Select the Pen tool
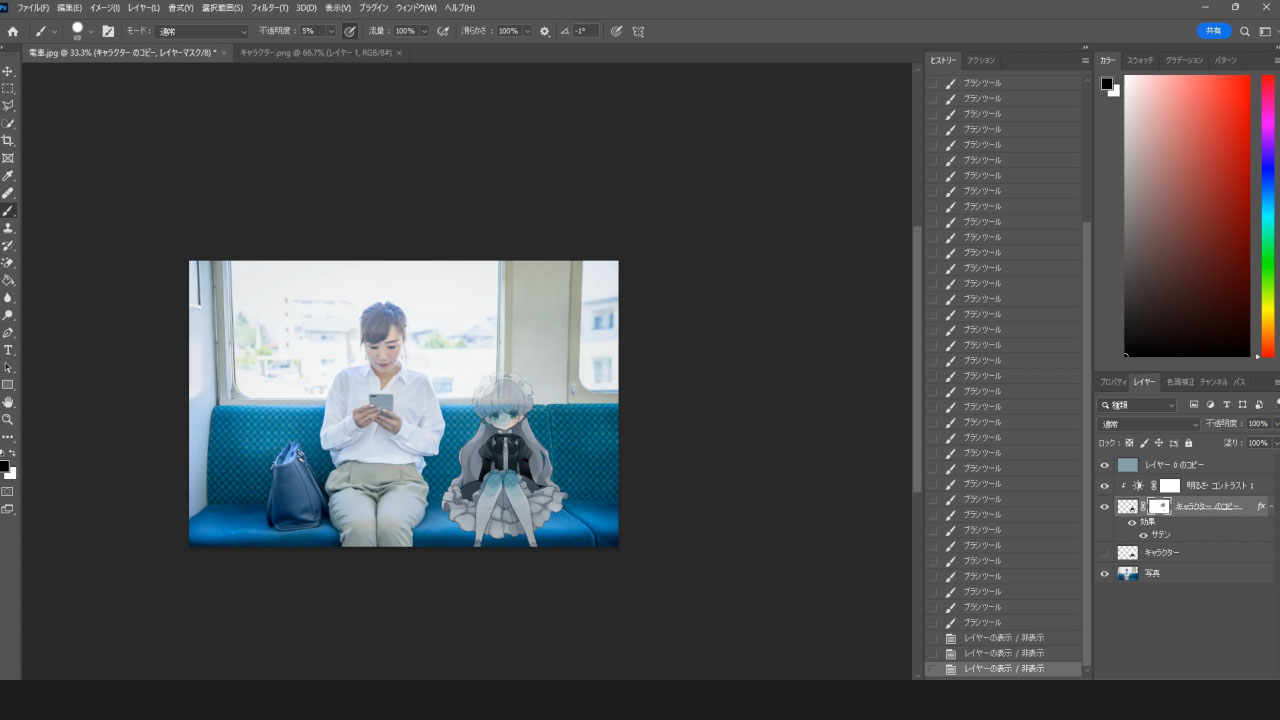This screenshot has width=1280, height=720. point(8,333)
